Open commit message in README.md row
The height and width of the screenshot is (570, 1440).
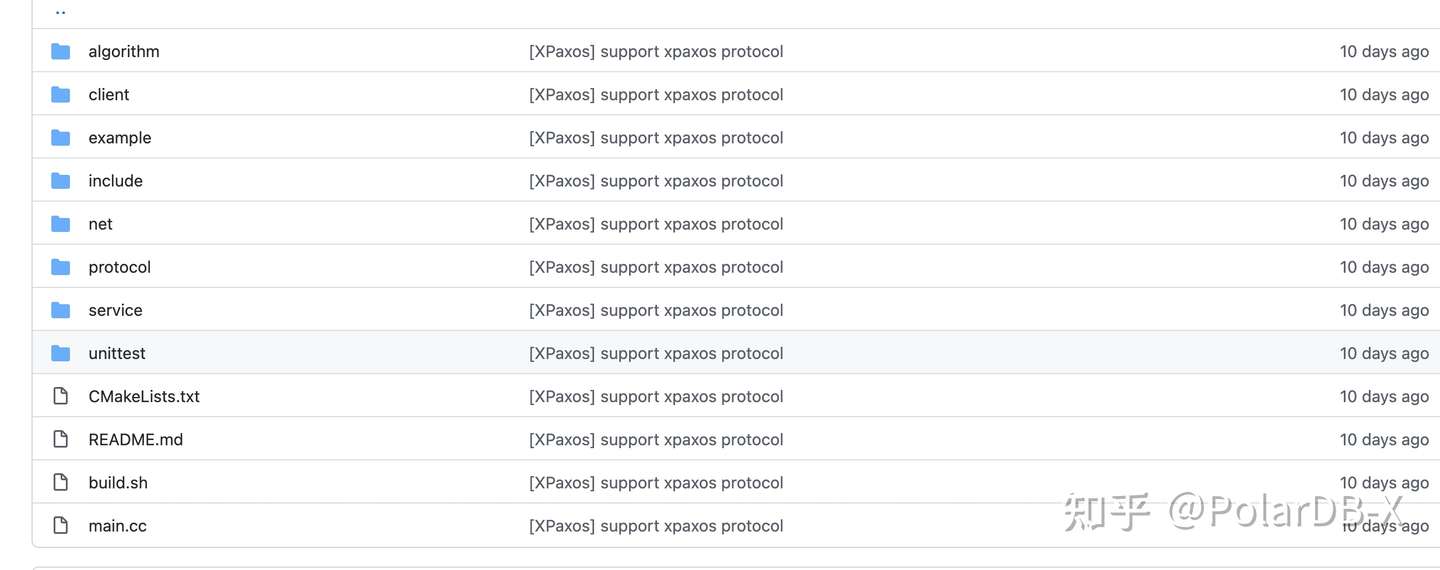[x=656, y=439]
